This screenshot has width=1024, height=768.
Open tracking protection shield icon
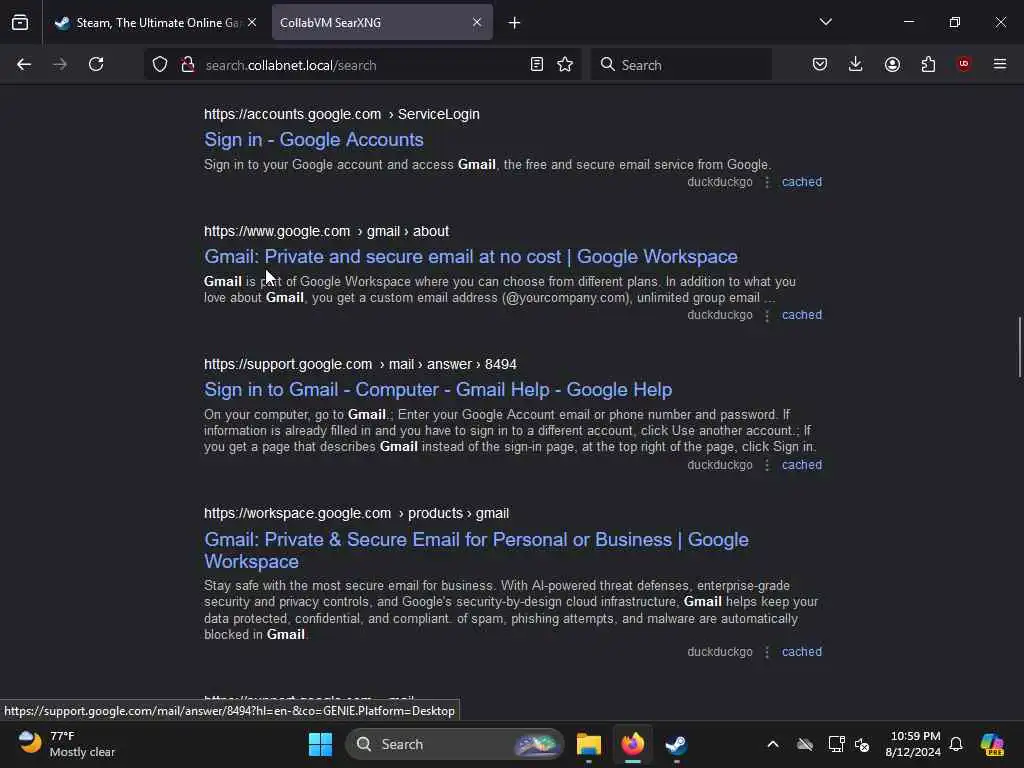click(160, 65)
